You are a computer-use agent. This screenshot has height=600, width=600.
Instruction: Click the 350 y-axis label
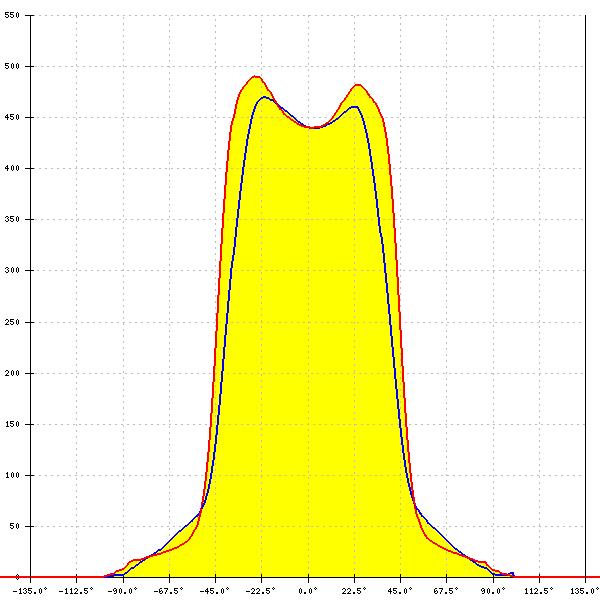[12, 219]
